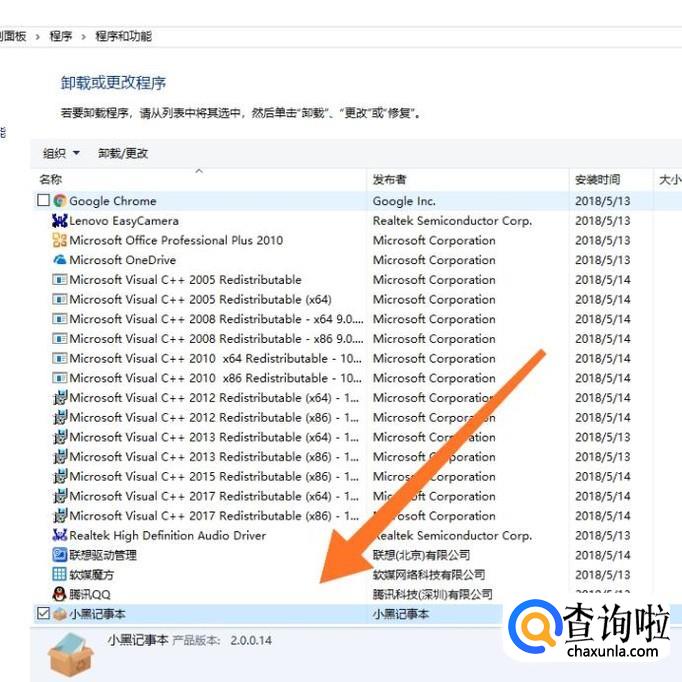Select 软媒魔方 program name
The image size is (682, 682).
coord(91,575)
